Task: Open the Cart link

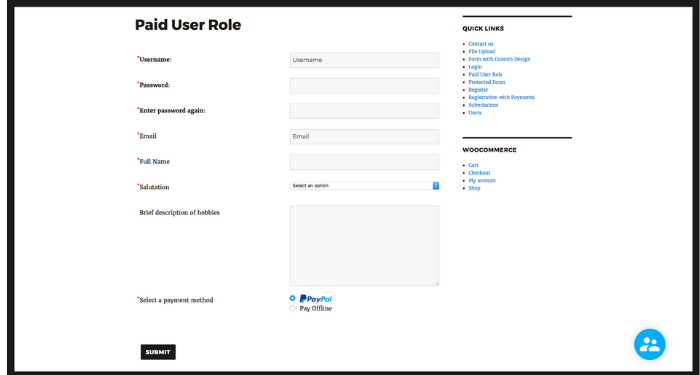Action: (473, 165)
